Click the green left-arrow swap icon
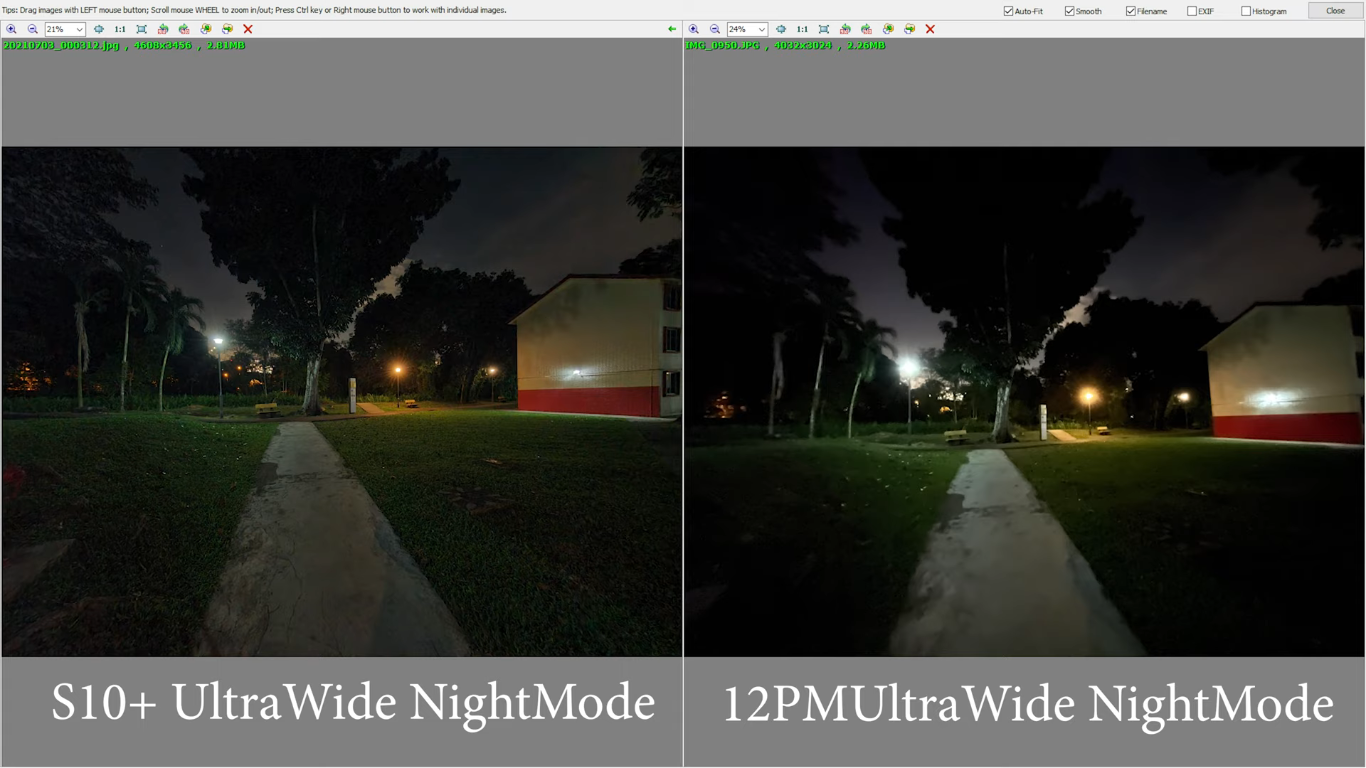This screenshot has width=1366, height=768. [672, 29]
